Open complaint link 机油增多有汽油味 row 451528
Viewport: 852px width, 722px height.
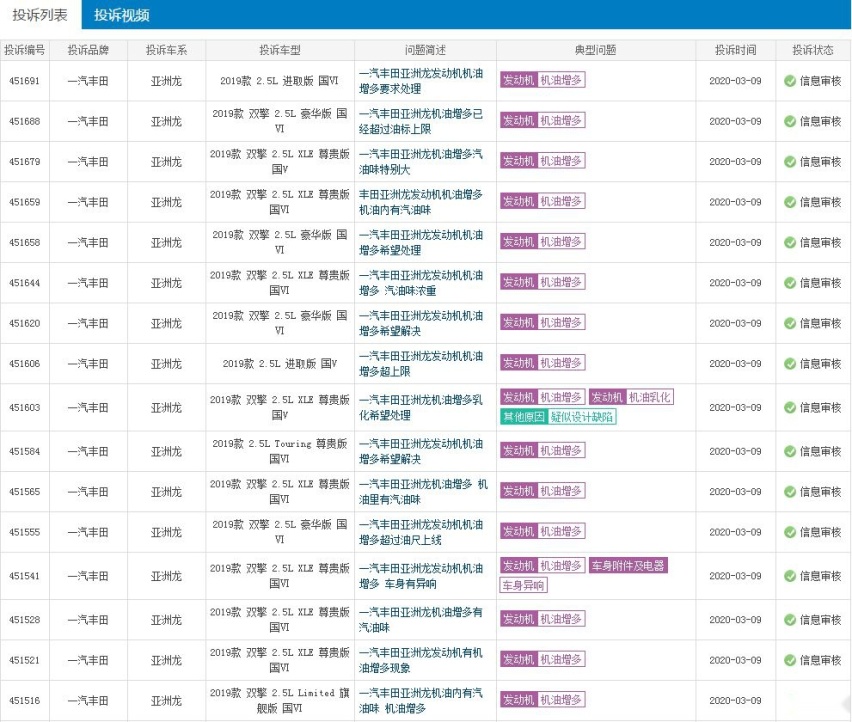click(421, 620)
